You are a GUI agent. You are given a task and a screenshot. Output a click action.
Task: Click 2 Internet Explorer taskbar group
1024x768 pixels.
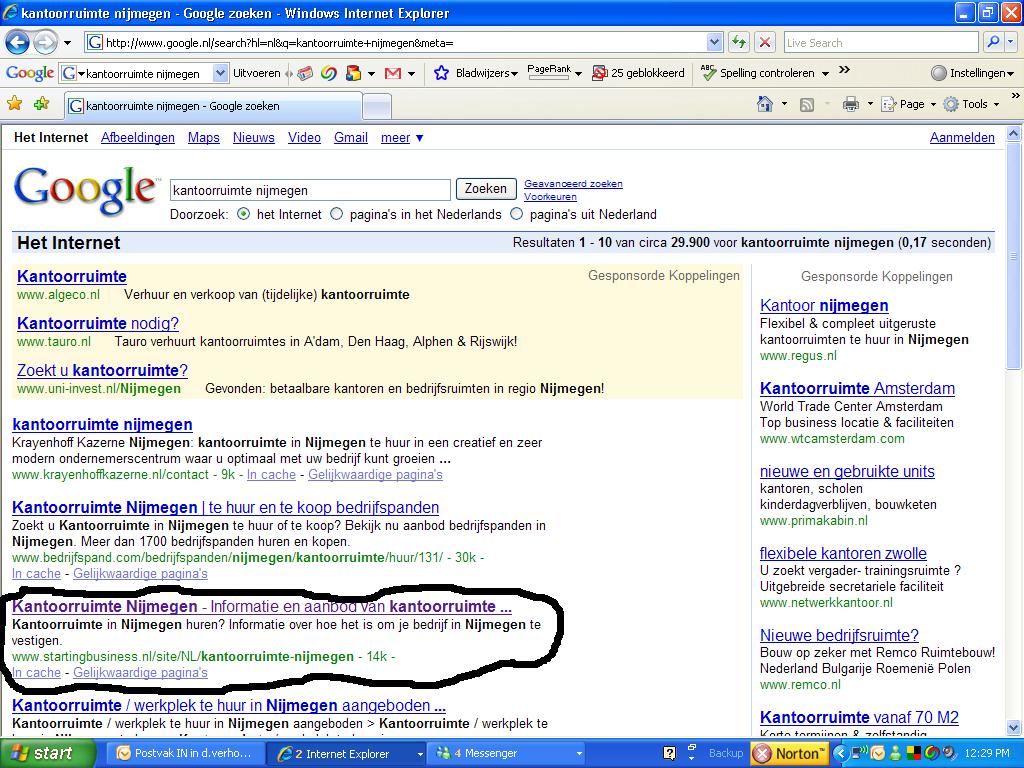[x=347, y=754]
